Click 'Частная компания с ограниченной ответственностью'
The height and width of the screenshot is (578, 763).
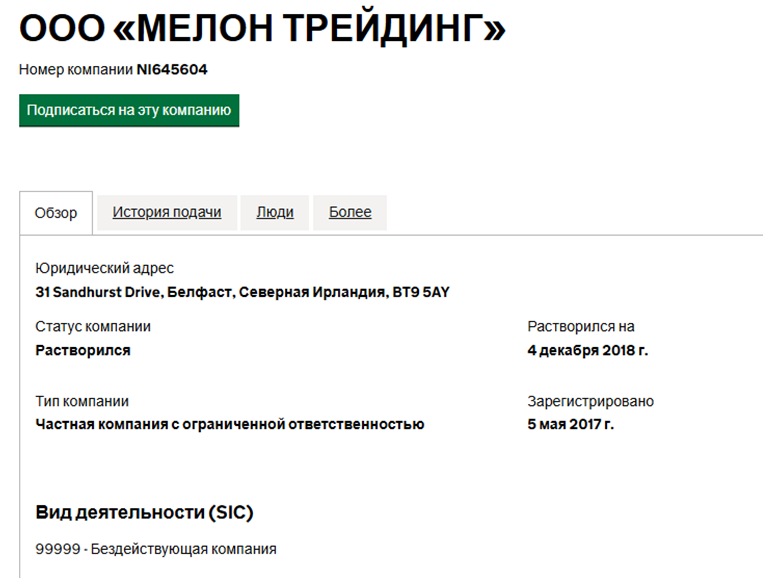coord(230,424)
